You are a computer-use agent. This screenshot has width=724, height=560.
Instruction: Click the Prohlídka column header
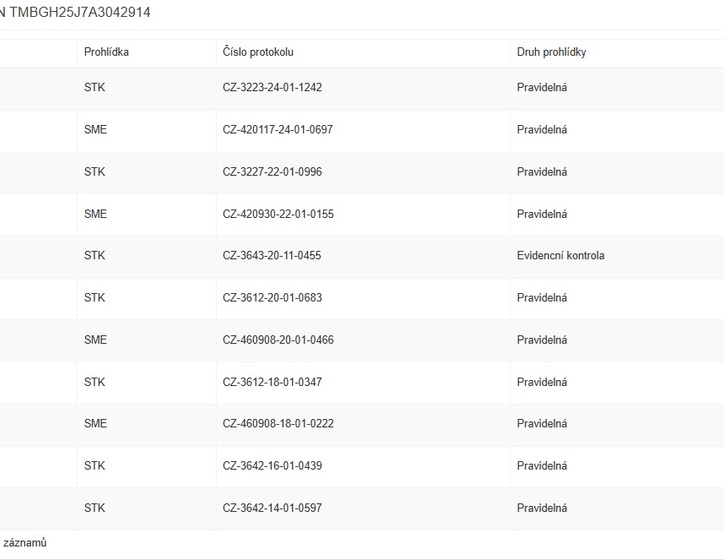(x=106, y=52)
